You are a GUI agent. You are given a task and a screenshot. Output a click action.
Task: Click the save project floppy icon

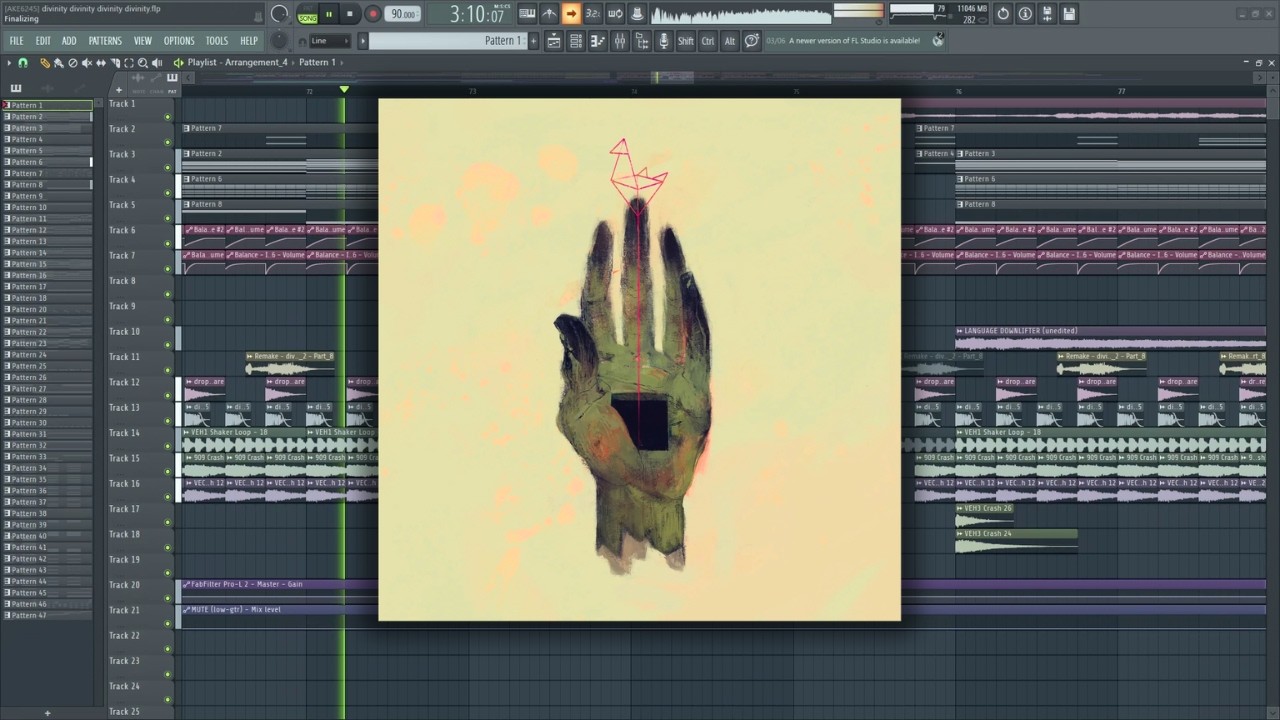point(1069,14)
